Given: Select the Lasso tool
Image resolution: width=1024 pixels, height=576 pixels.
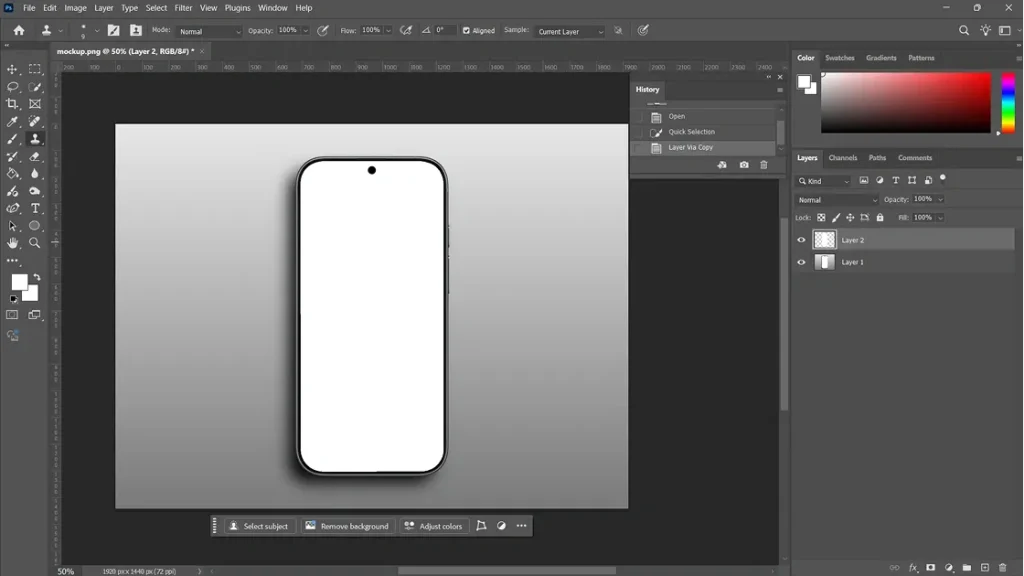Looking at the screenshot, I should pyautogui.click(x=12, y=87).
